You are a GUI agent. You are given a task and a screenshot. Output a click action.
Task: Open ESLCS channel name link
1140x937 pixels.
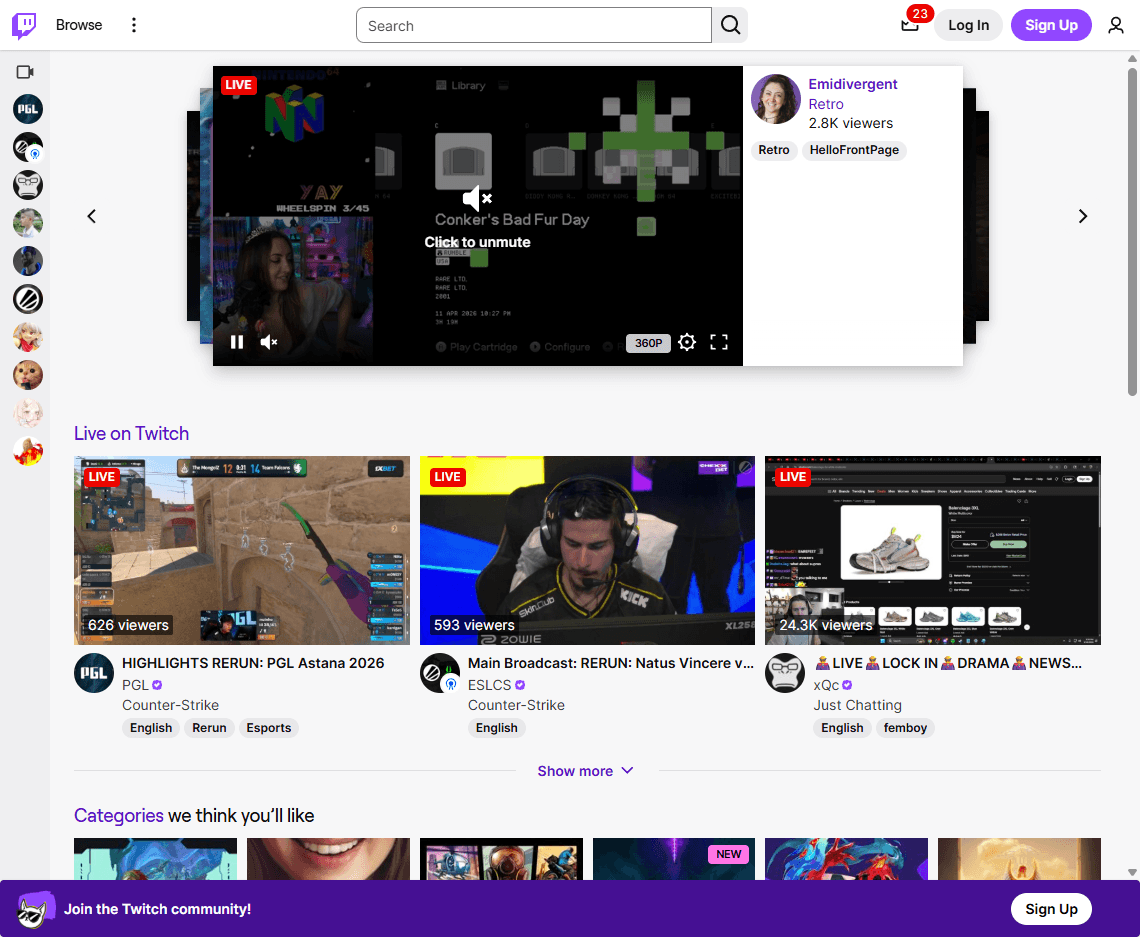489,685
